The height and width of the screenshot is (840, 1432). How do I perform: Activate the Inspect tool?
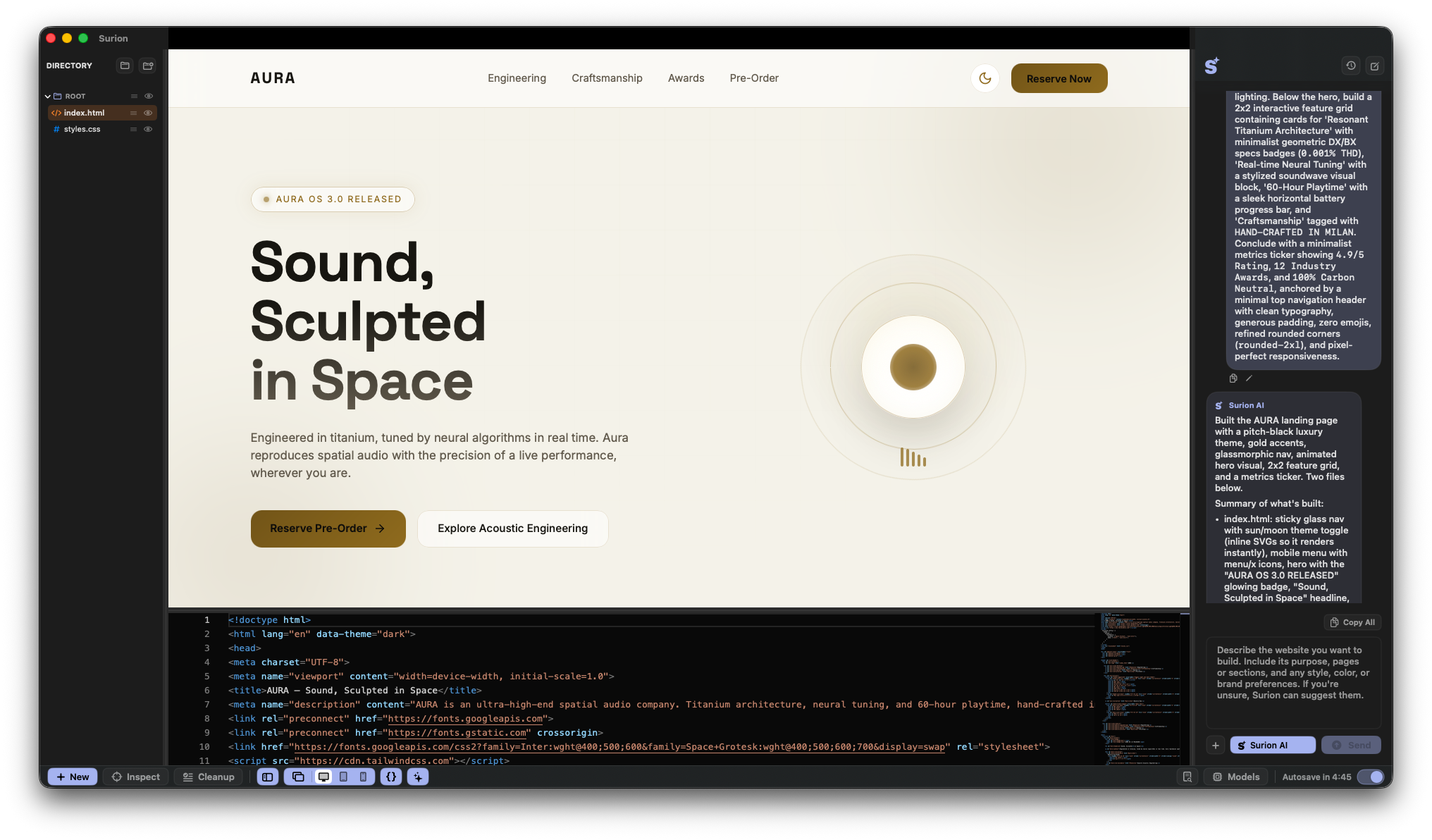(136, 777)
